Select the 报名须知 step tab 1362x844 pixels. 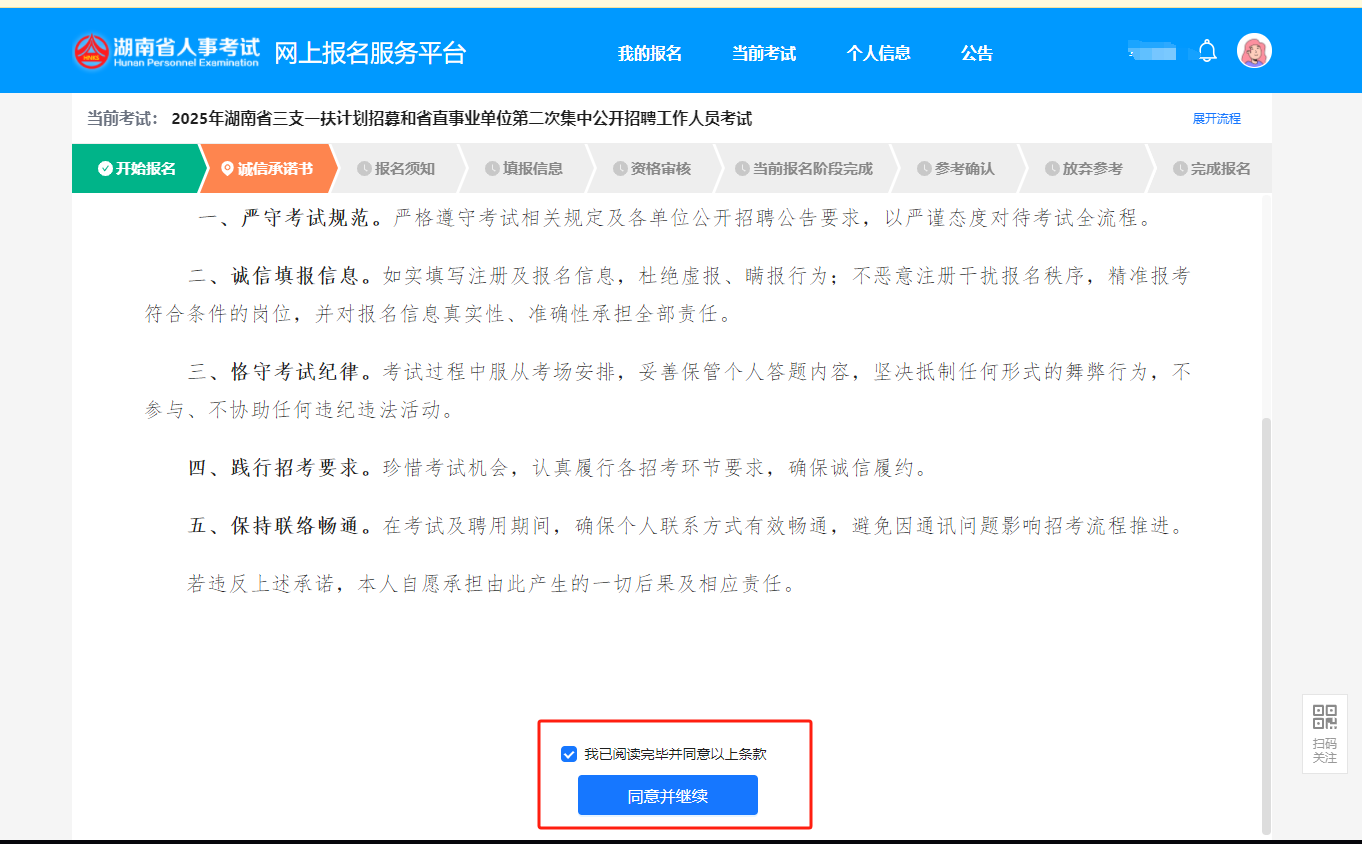pyautogui.click(x=395, y=169)
